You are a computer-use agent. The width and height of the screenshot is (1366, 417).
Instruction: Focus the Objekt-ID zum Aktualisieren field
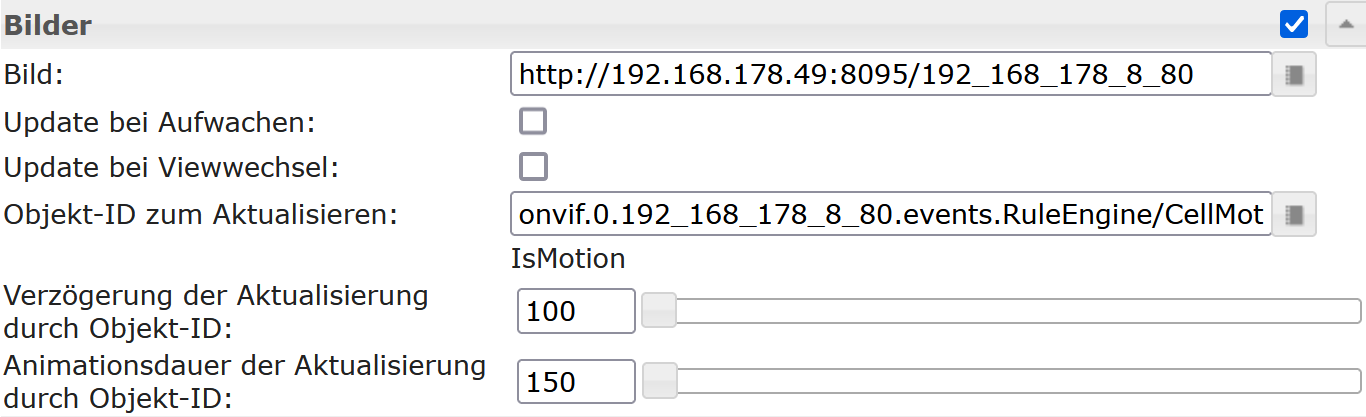(x=891, y=214)
